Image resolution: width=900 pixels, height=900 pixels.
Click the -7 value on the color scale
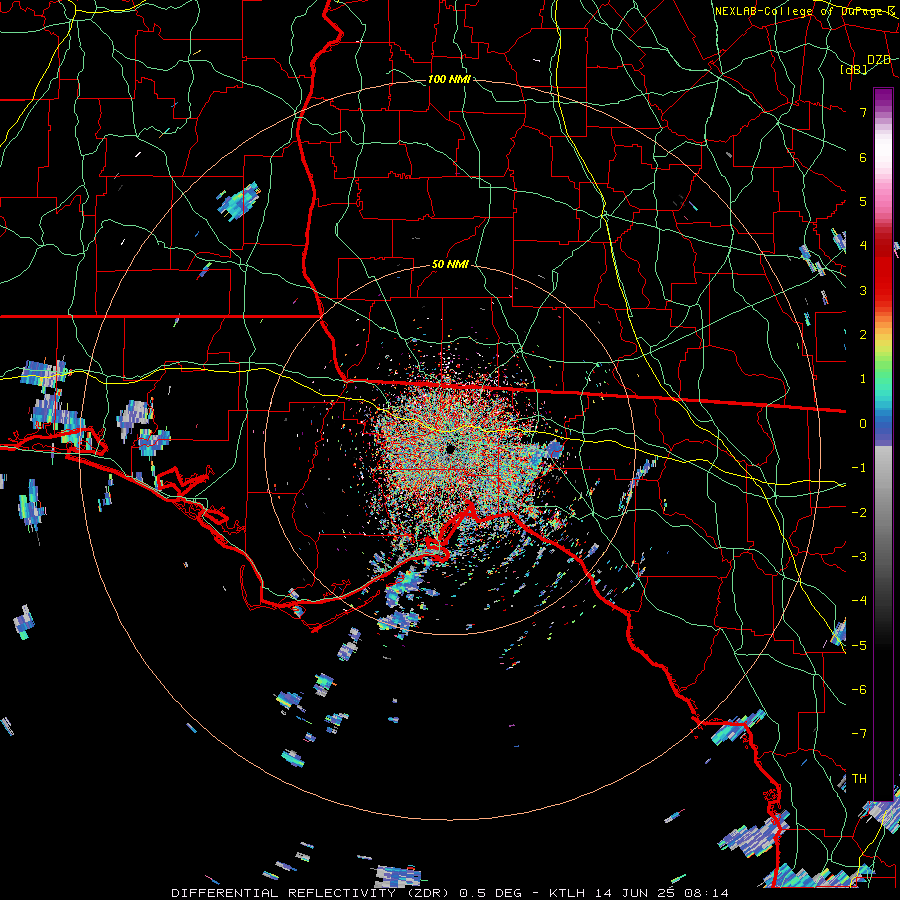[x=859, y=734]
